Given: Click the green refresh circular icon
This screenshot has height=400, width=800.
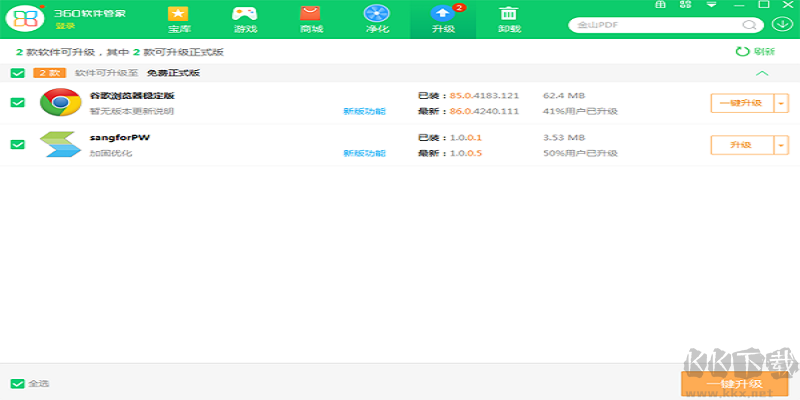Looking at the screenshot, I should pyautogui.click(x=742, y=52).
